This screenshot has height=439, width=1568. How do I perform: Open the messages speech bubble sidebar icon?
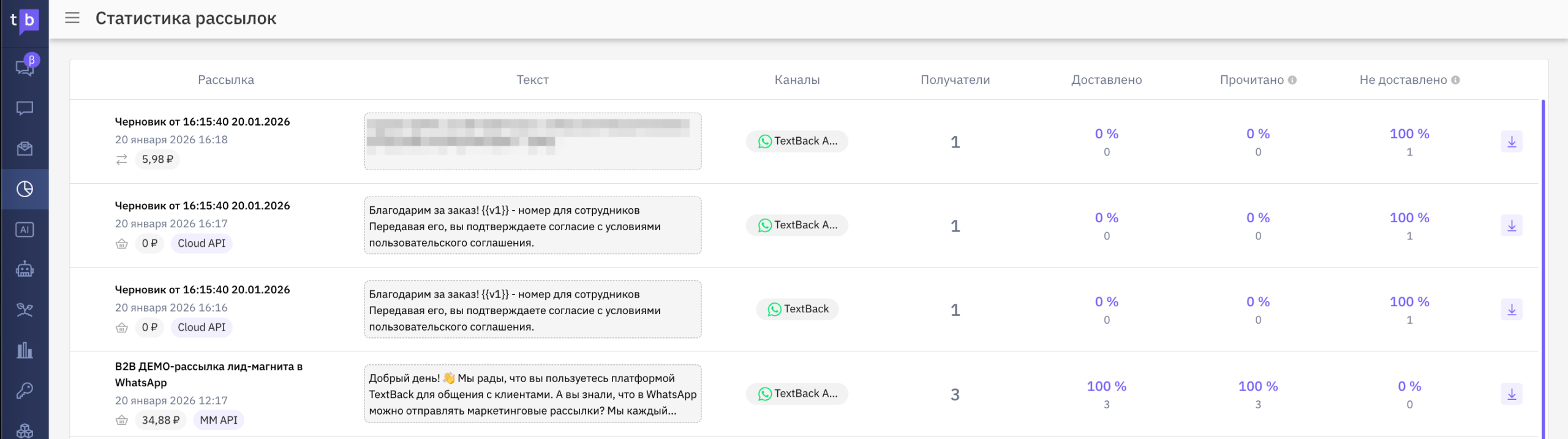24,108
